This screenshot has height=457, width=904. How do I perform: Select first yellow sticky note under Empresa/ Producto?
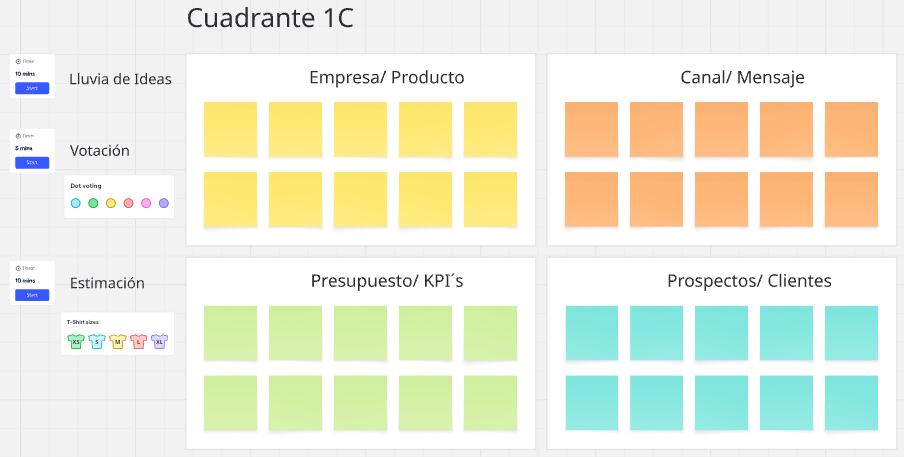[x=230, y=129]
